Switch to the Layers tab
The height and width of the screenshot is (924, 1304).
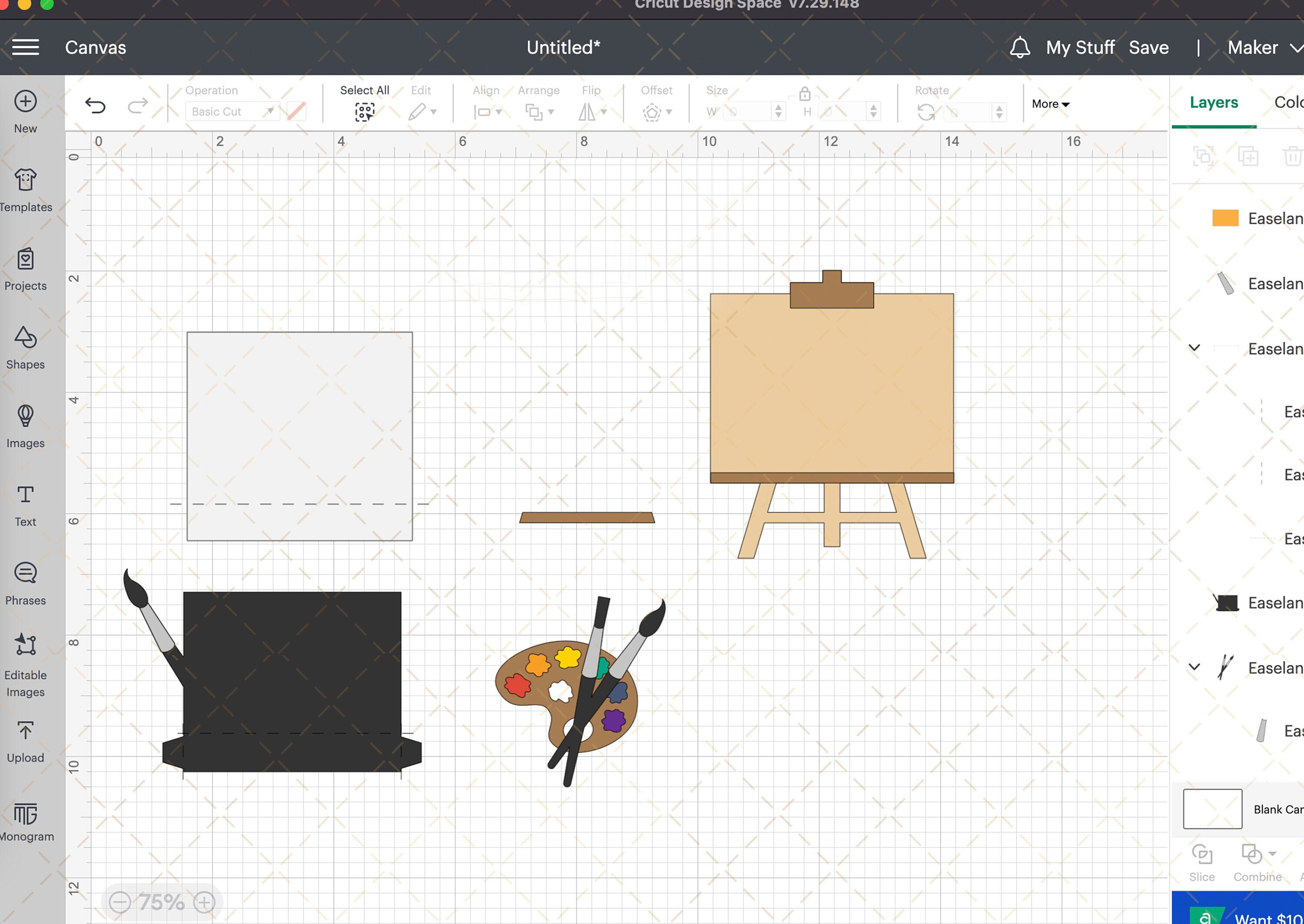[x=1214, y=103]
